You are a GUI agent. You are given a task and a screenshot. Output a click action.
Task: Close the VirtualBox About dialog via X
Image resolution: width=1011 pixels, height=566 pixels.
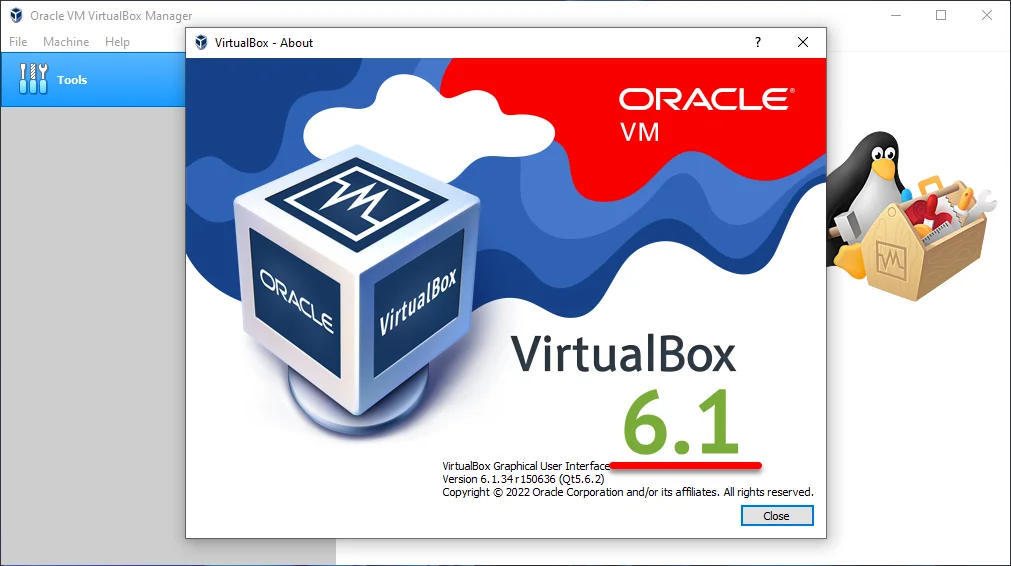point(803,43)
